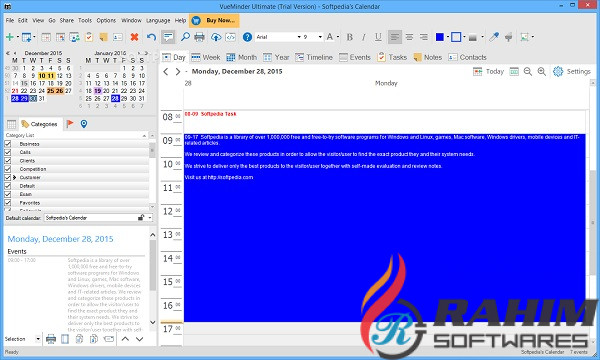Click the magnifier search icon
This screenshot has height=360, width=600.
point(185,37)
